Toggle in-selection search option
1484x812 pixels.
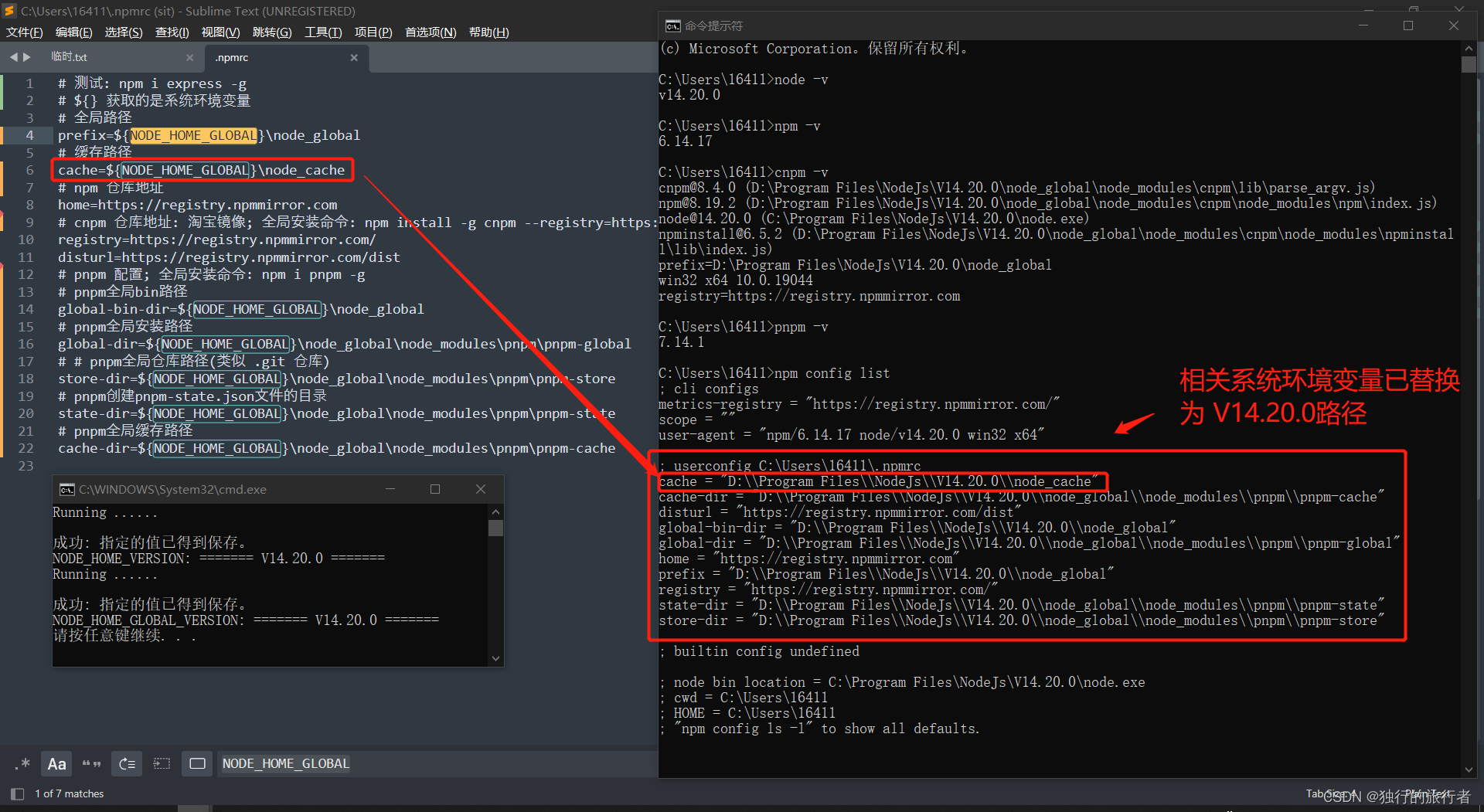(x=162, y=763)
